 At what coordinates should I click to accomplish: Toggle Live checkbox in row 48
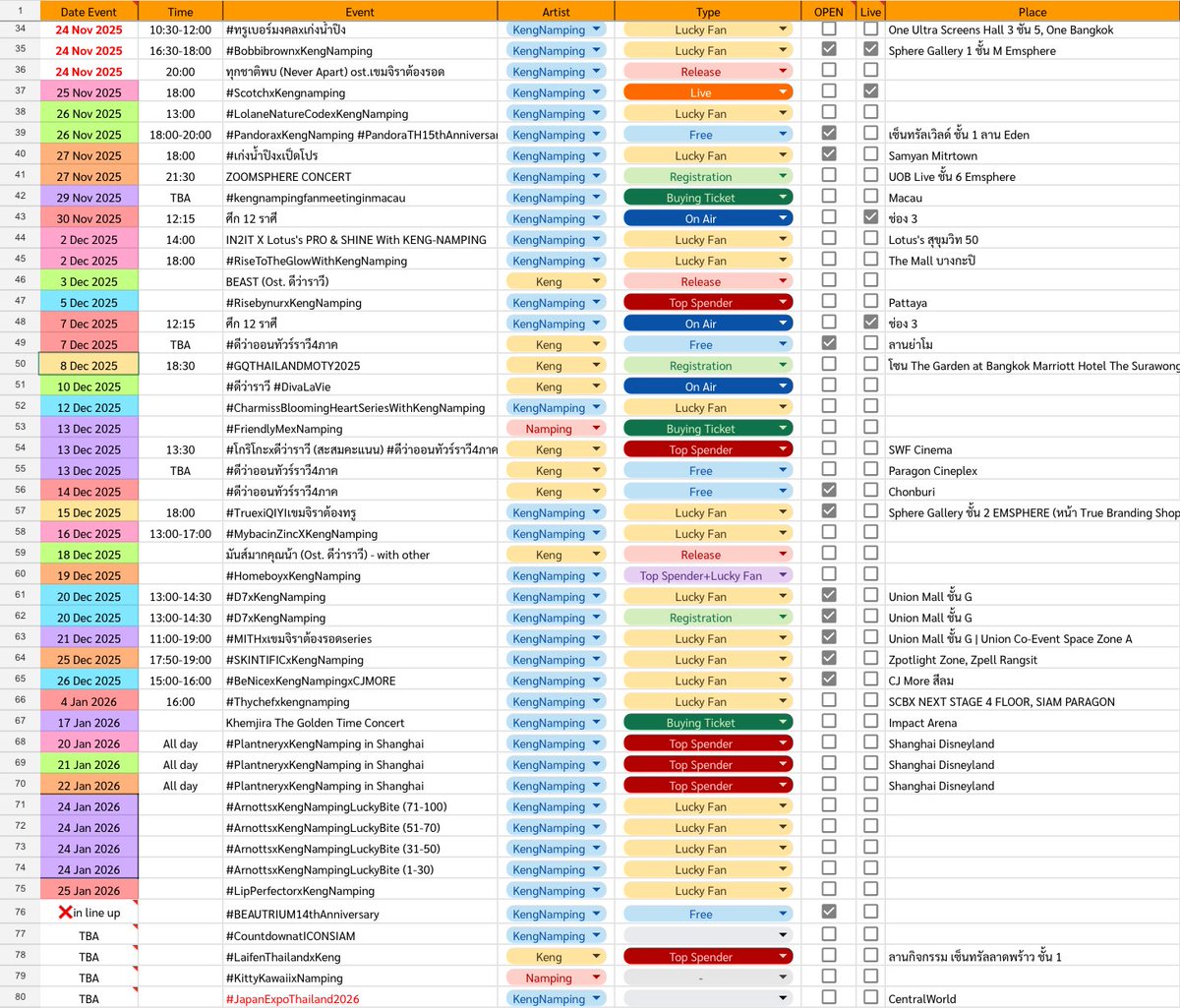click(x=870, y=323)
